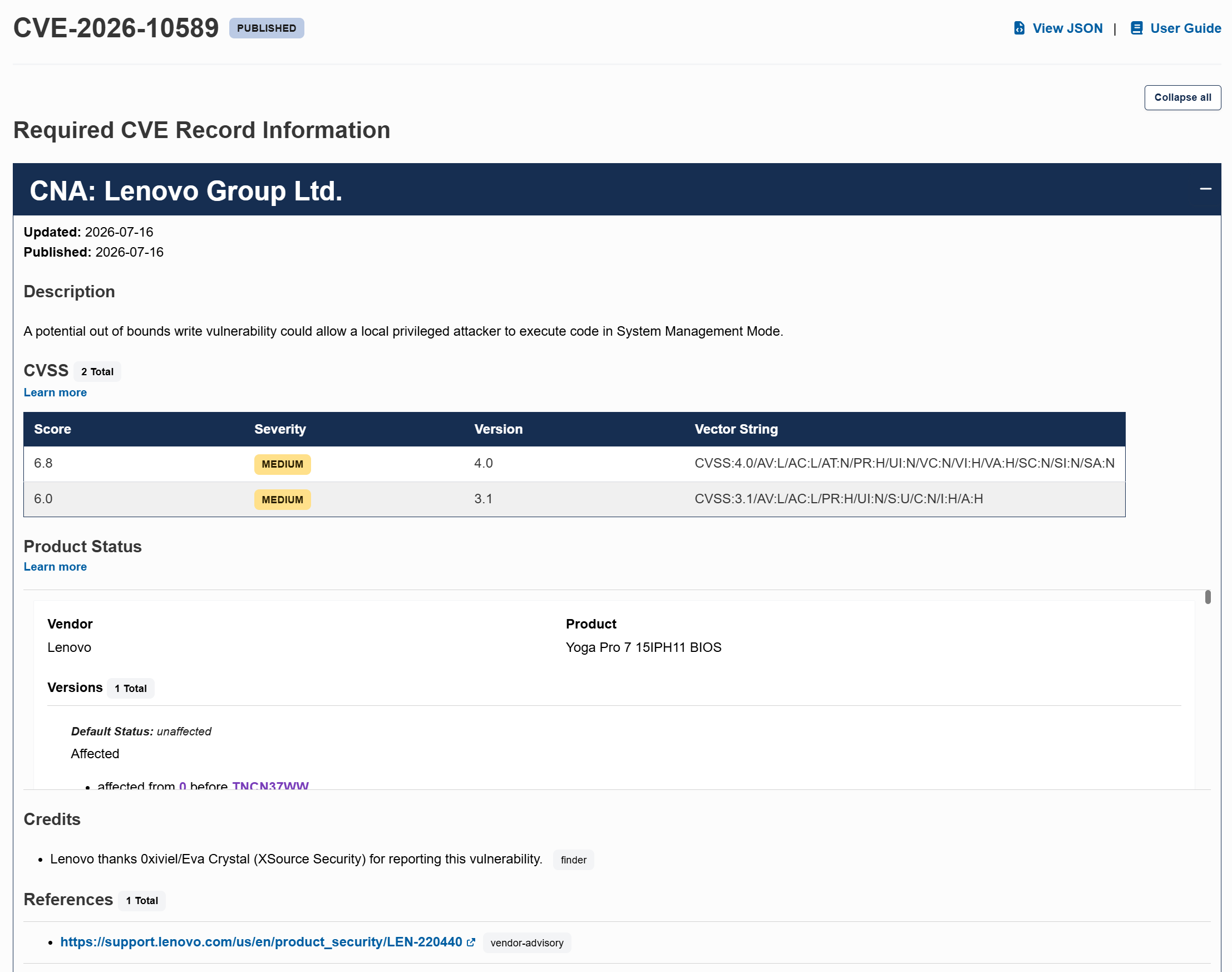Click the MEDIUM badge in the 6.8 row
Screen dimensions: 1232x972
tap(282, 464)
